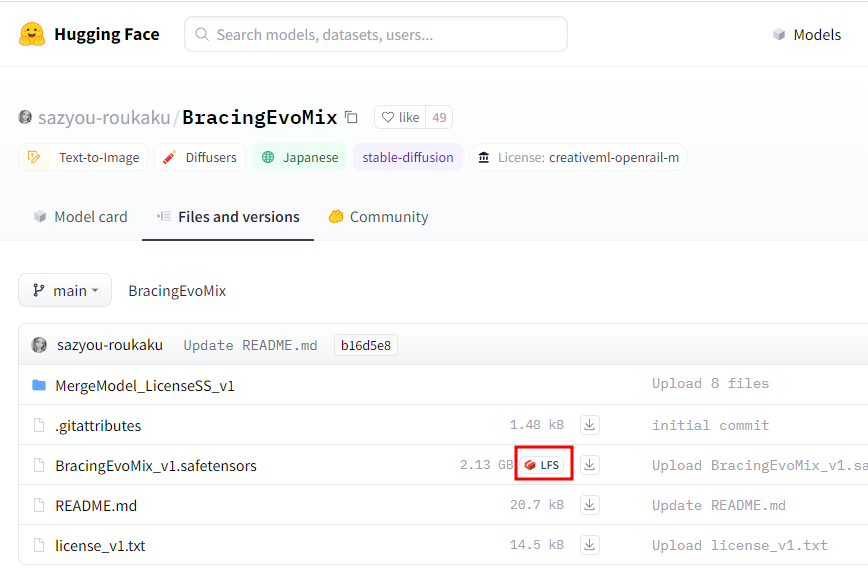Viewport: 868px width, 568px height.
Task: Click the Diffusers pencil icon
Action: point(169,157)
